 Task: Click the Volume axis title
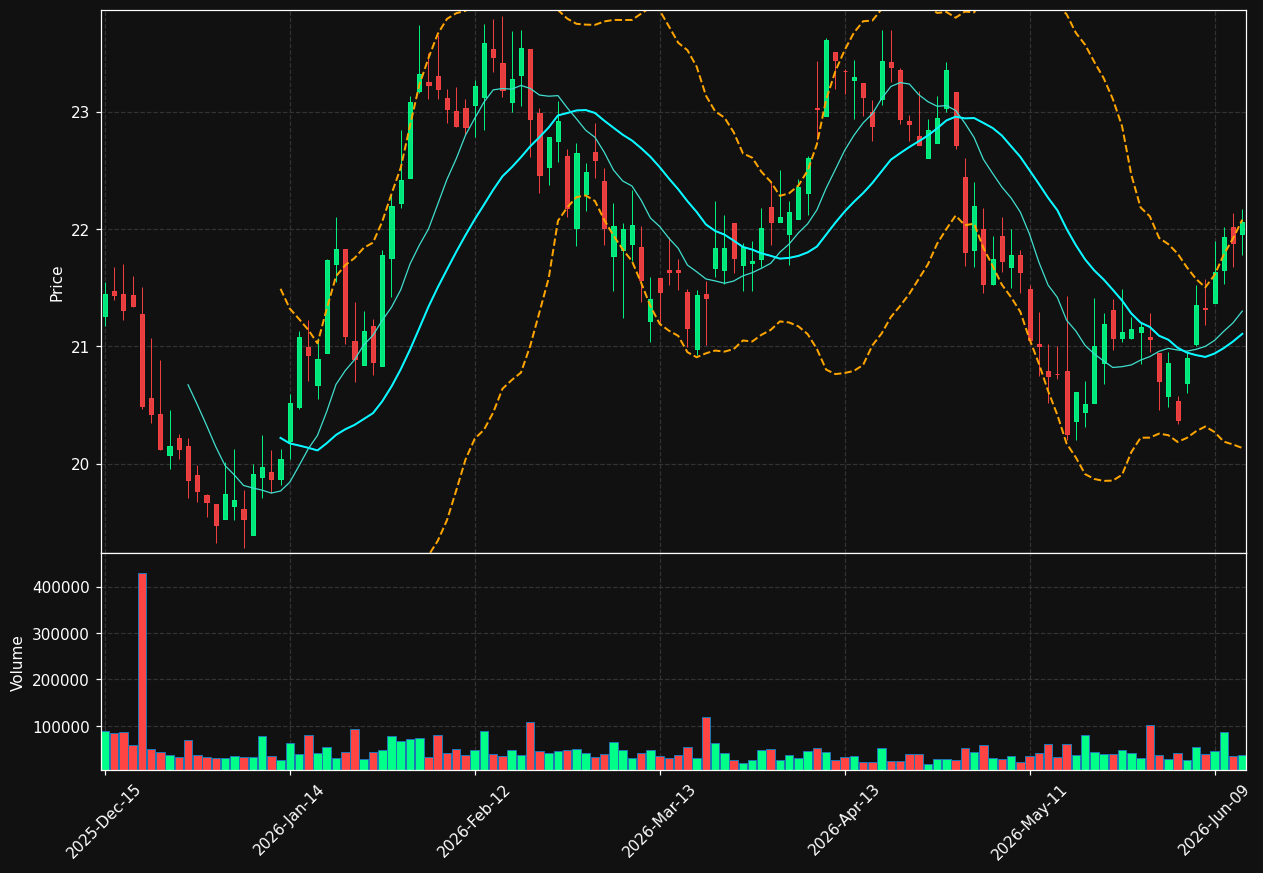tap(18, 663)
